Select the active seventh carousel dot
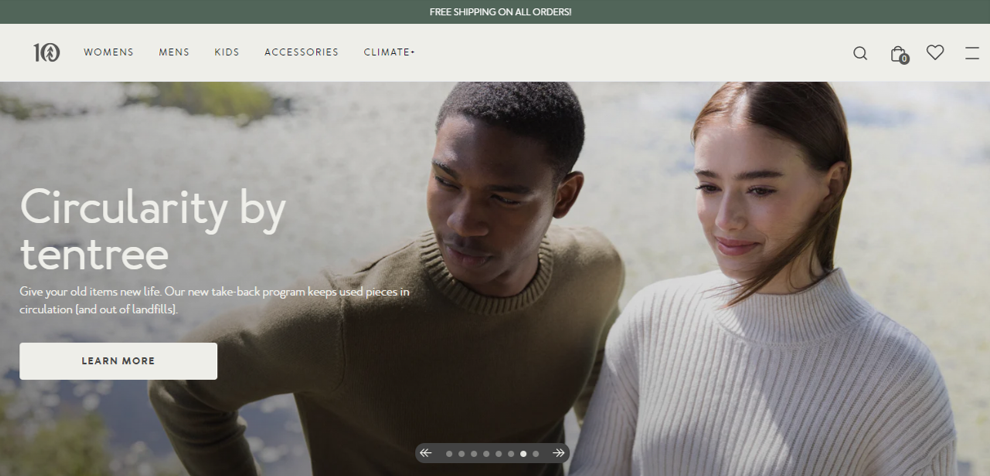 coord(523,454)
